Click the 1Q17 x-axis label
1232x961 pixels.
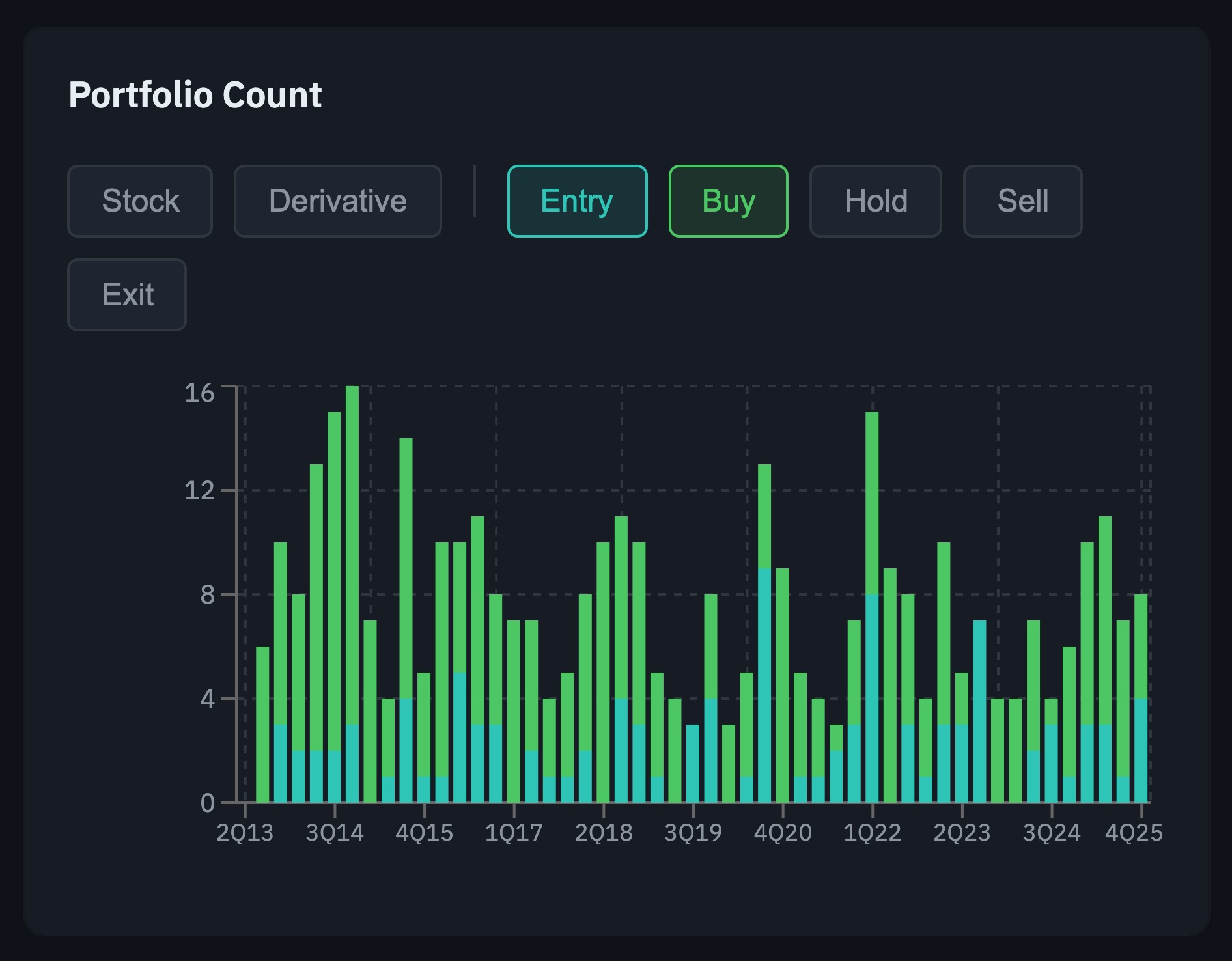[514, 833]
